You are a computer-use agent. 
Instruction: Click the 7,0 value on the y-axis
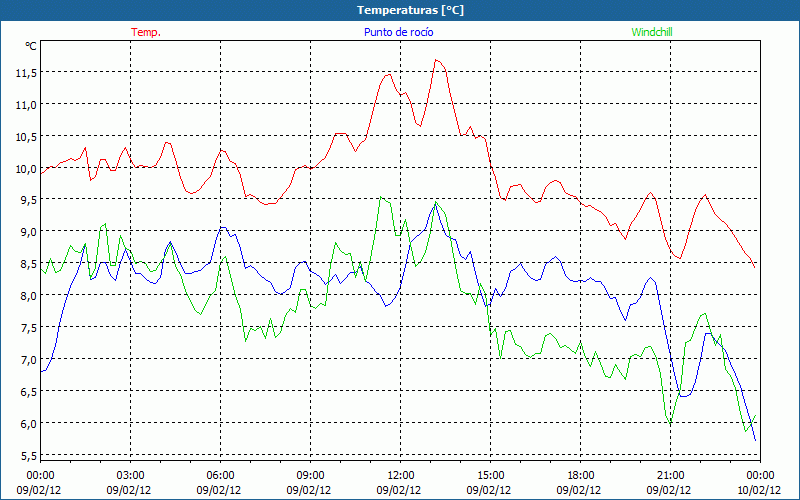pos(29,360)
